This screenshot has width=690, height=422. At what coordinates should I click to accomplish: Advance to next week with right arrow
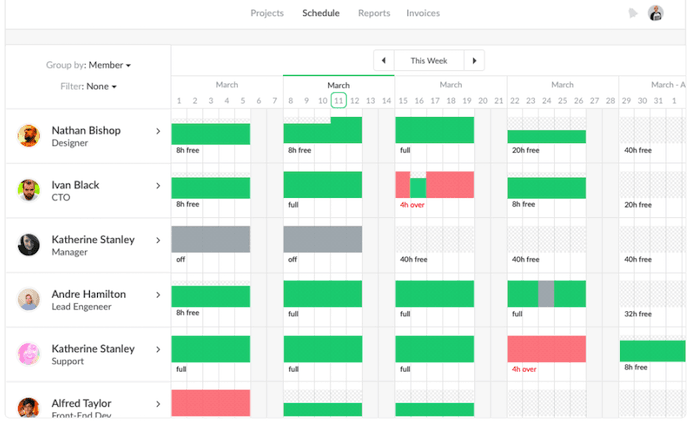coord(474,61)
